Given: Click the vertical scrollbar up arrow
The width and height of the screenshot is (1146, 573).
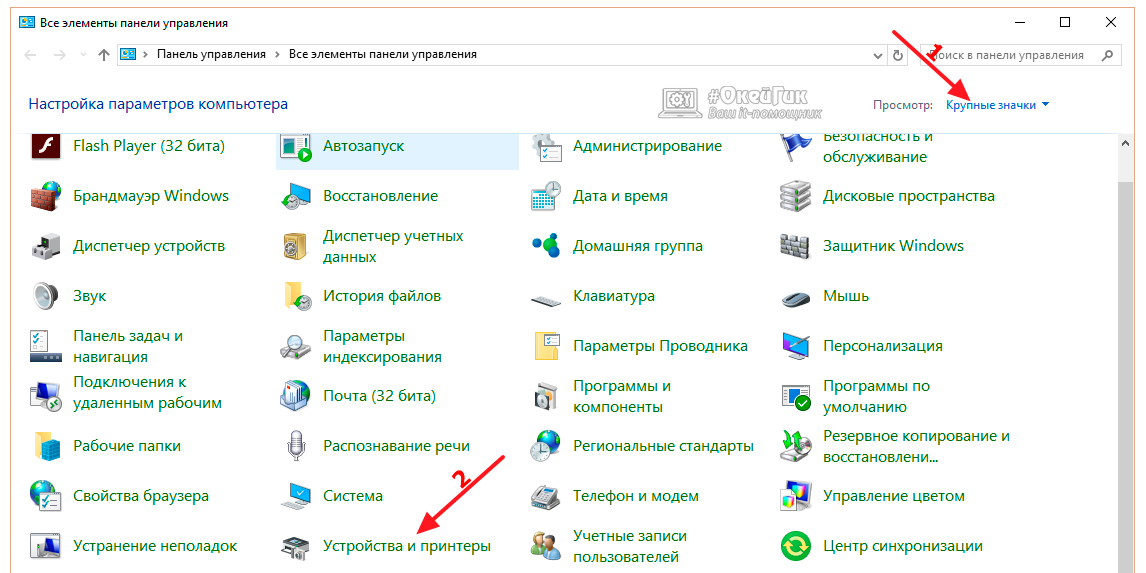Looking at the screenshot, I should (x=1126, y=144).
